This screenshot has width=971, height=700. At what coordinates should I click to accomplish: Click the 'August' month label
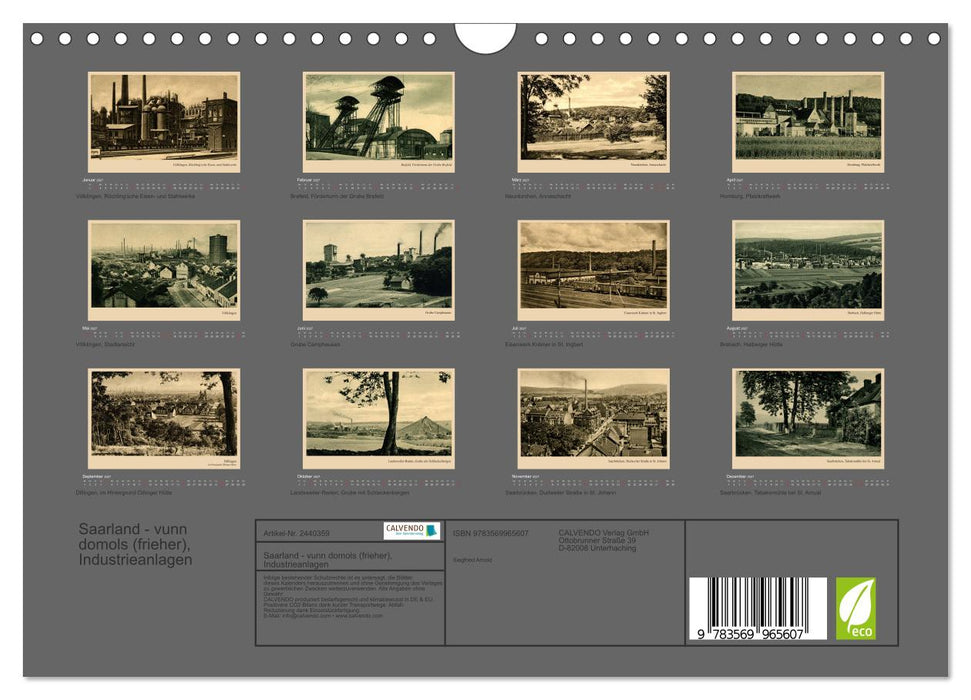click(733, 328)
